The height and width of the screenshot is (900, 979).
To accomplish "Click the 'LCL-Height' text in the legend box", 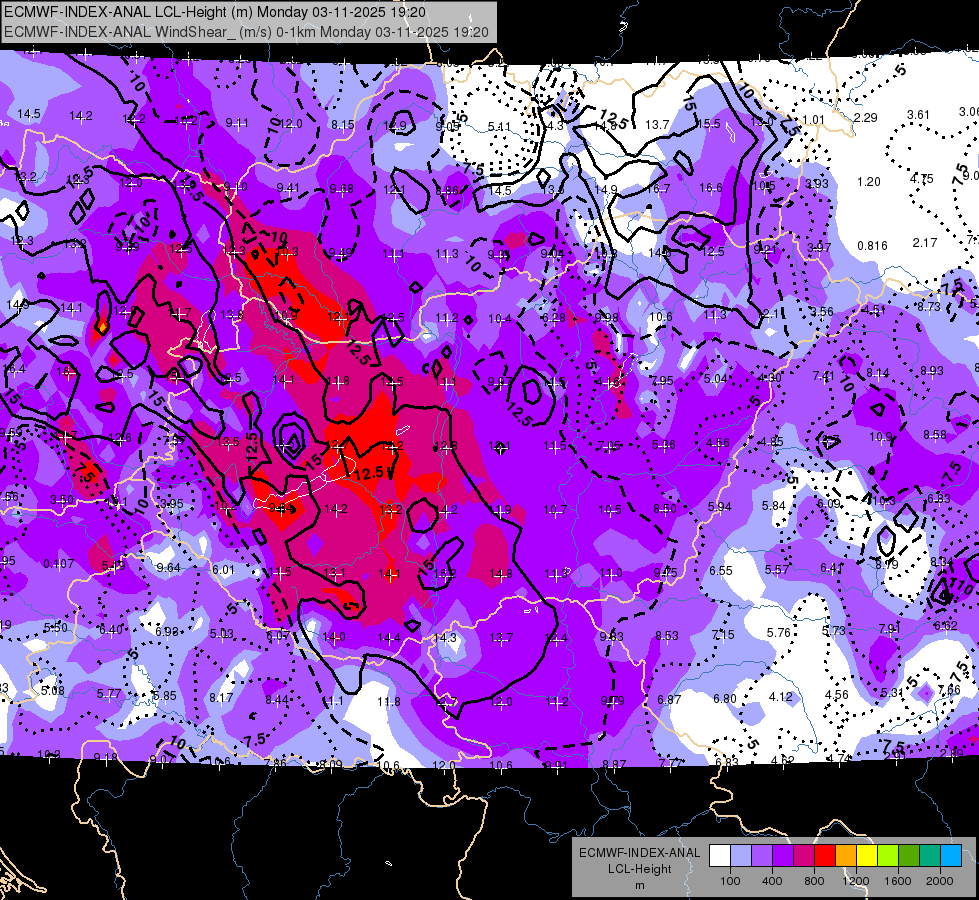I will click(x=639, y=869).
